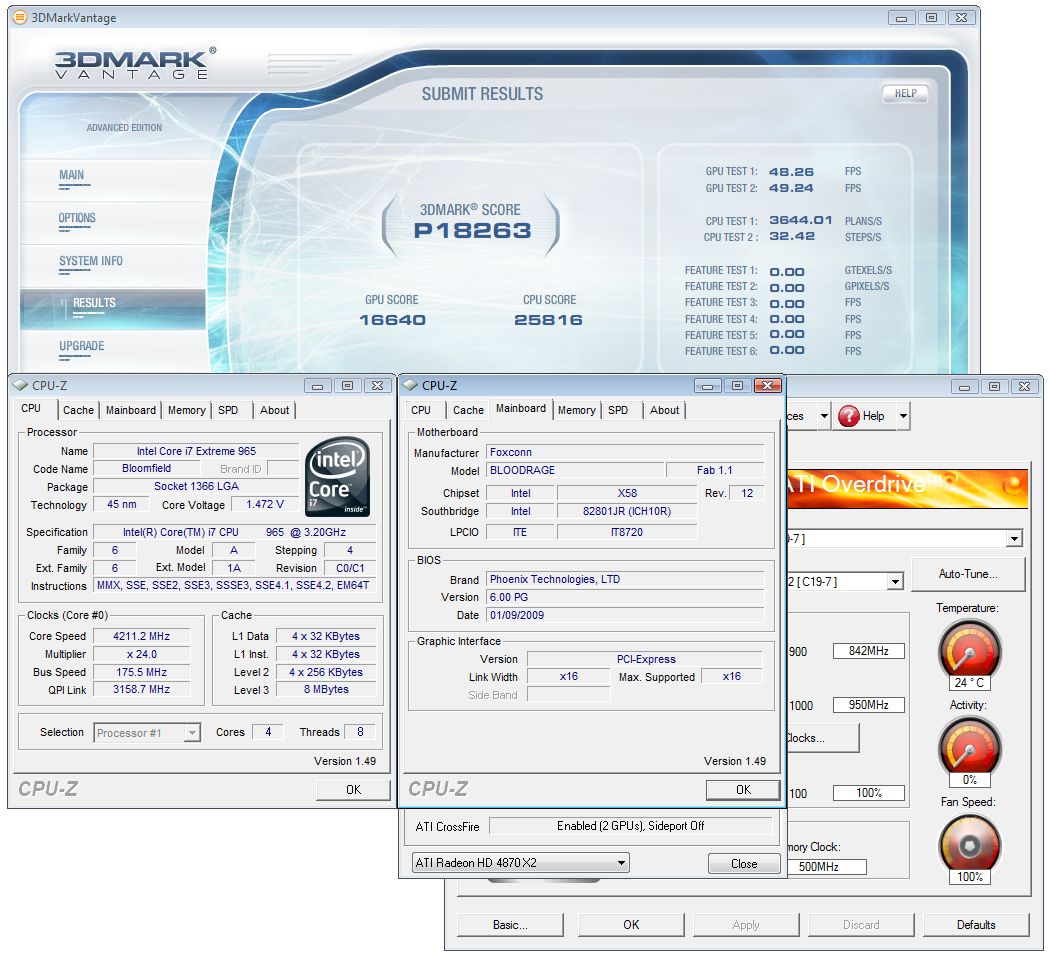Maximize the ATI Catalyst window
1049x955 pixels.
(x=994, y=387)
